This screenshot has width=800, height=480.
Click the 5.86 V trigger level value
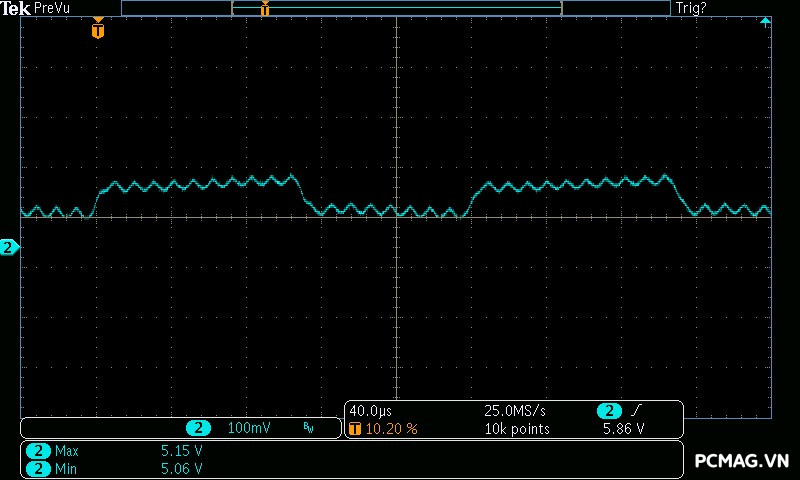point(623,429)
